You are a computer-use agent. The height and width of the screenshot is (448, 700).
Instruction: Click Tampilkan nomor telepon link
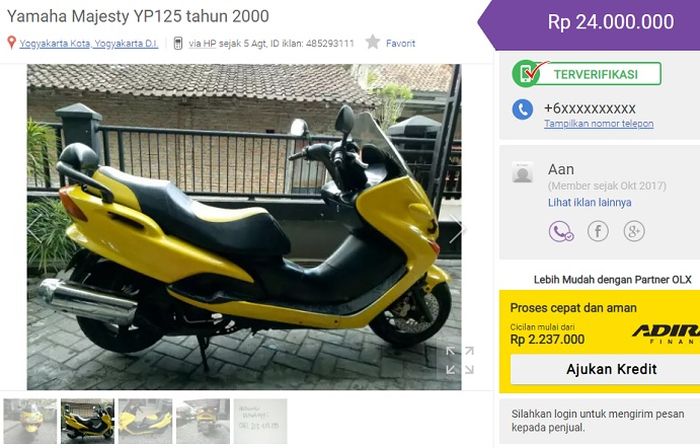(x=599, y=124)
